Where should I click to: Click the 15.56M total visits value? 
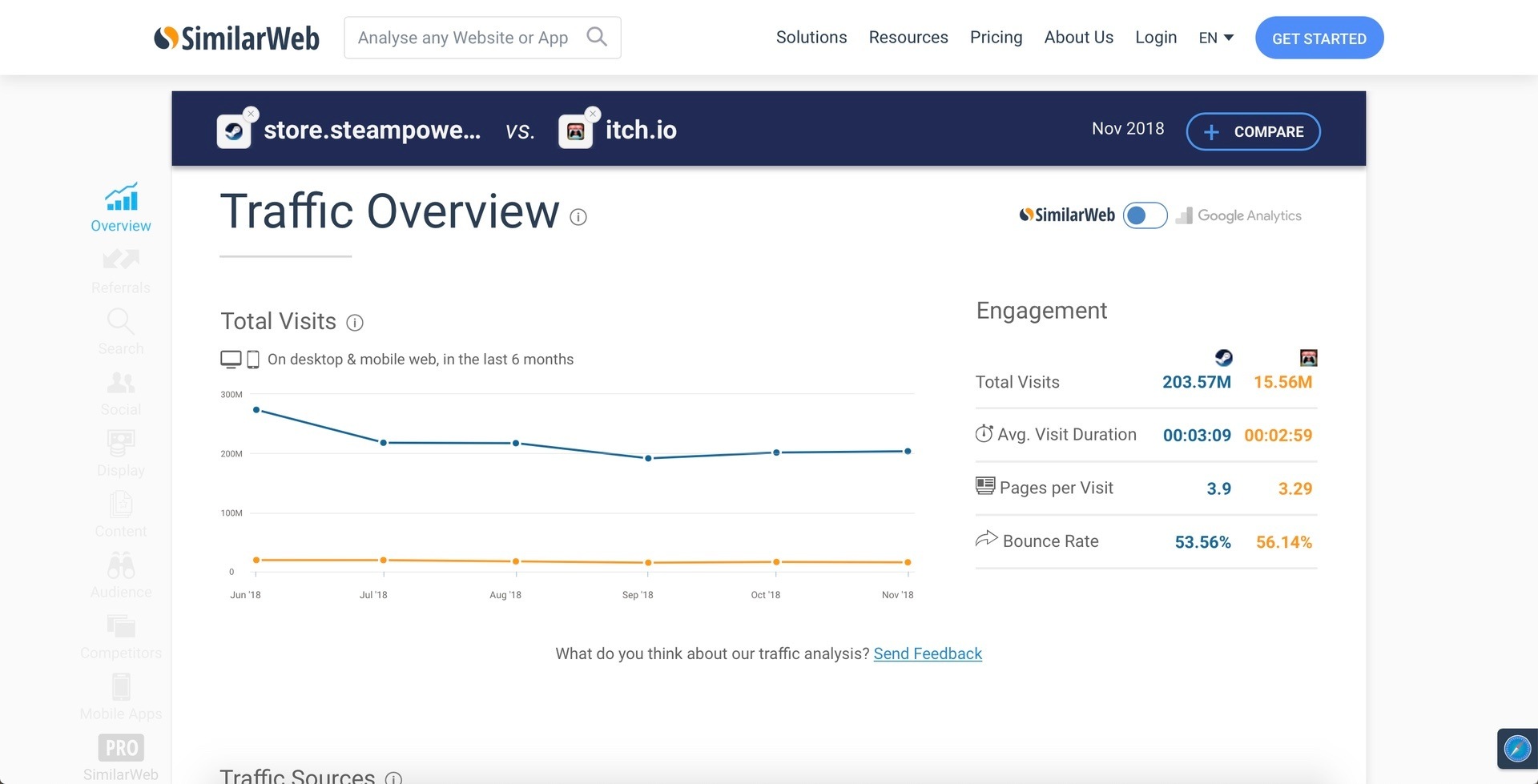point(1283,382)
